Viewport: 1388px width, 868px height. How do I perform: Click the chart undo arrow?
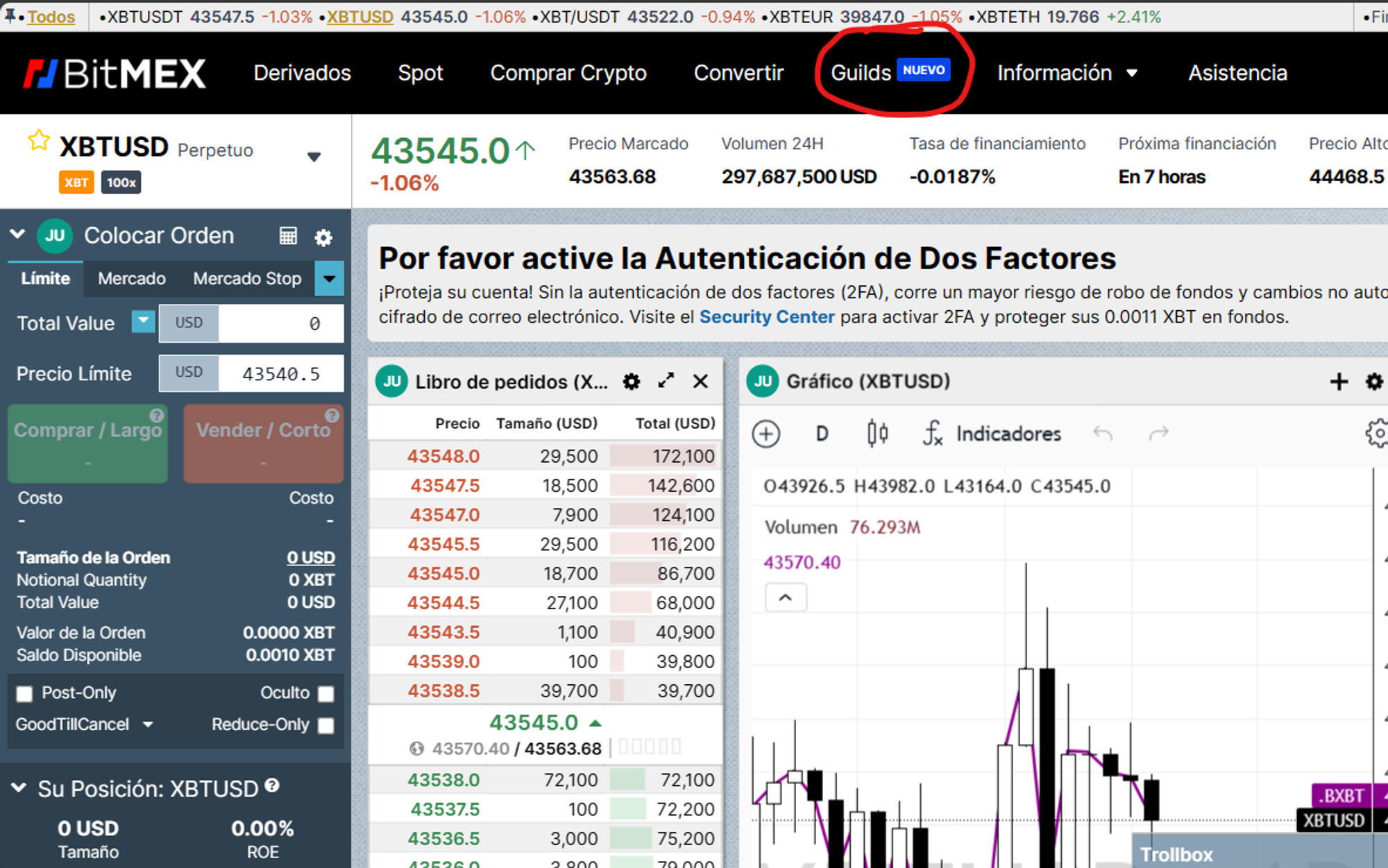click(1103, 434)
